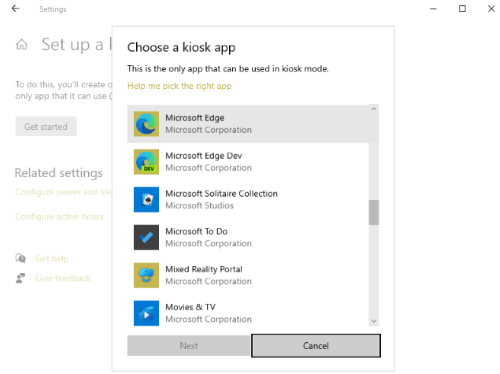Image resolution: width=500 pixels, height=374 pixels.
Task: Select the Microsoft Edge app icon
Action: coord(146,124)
